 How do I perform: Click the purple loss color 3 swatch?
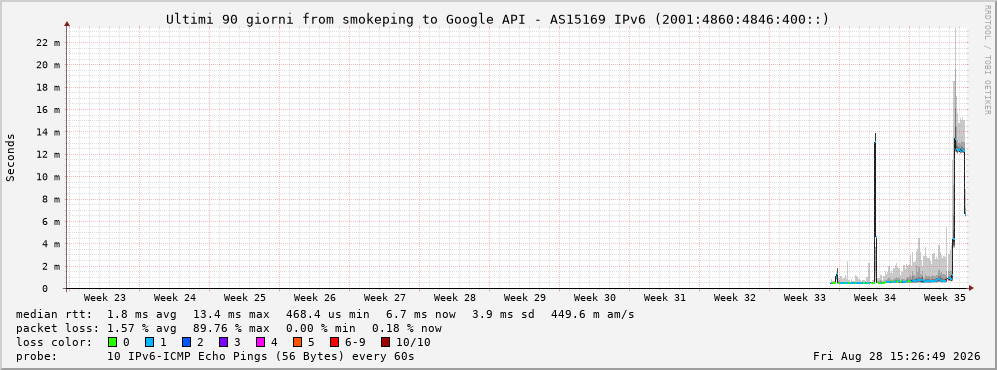[x=223, y=342]
